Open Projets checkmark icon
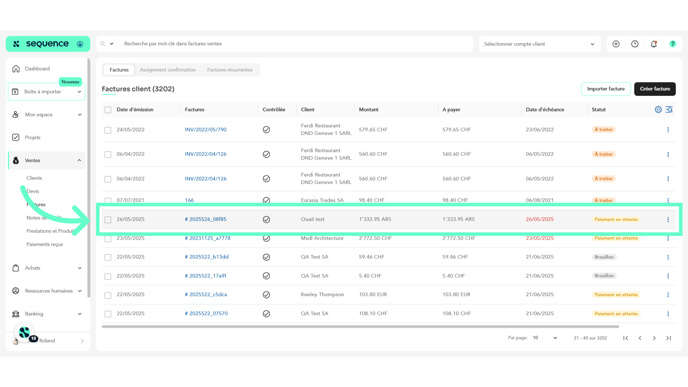688x387 pixels. [16, 137]
